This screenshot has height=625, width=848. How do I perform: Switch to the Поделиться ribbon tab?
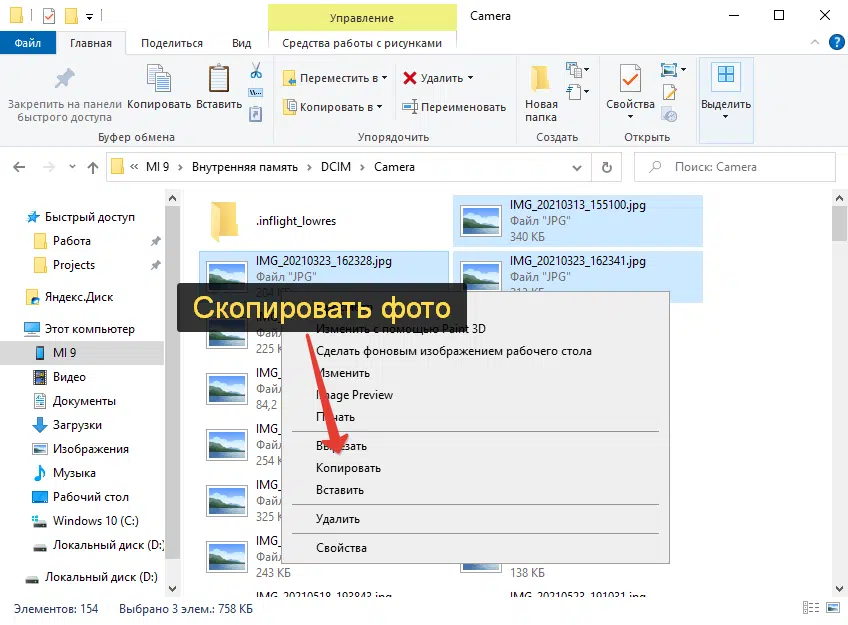pyautogui.click(x=172, y=43)
